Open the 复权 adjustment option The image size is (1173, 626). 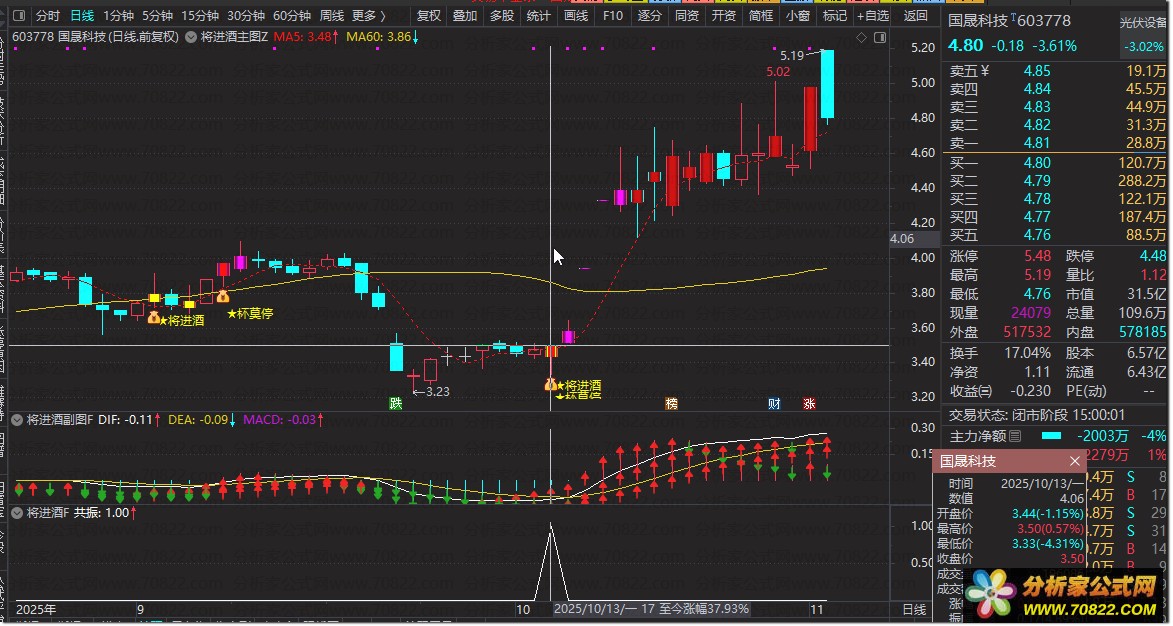[429, 15]
